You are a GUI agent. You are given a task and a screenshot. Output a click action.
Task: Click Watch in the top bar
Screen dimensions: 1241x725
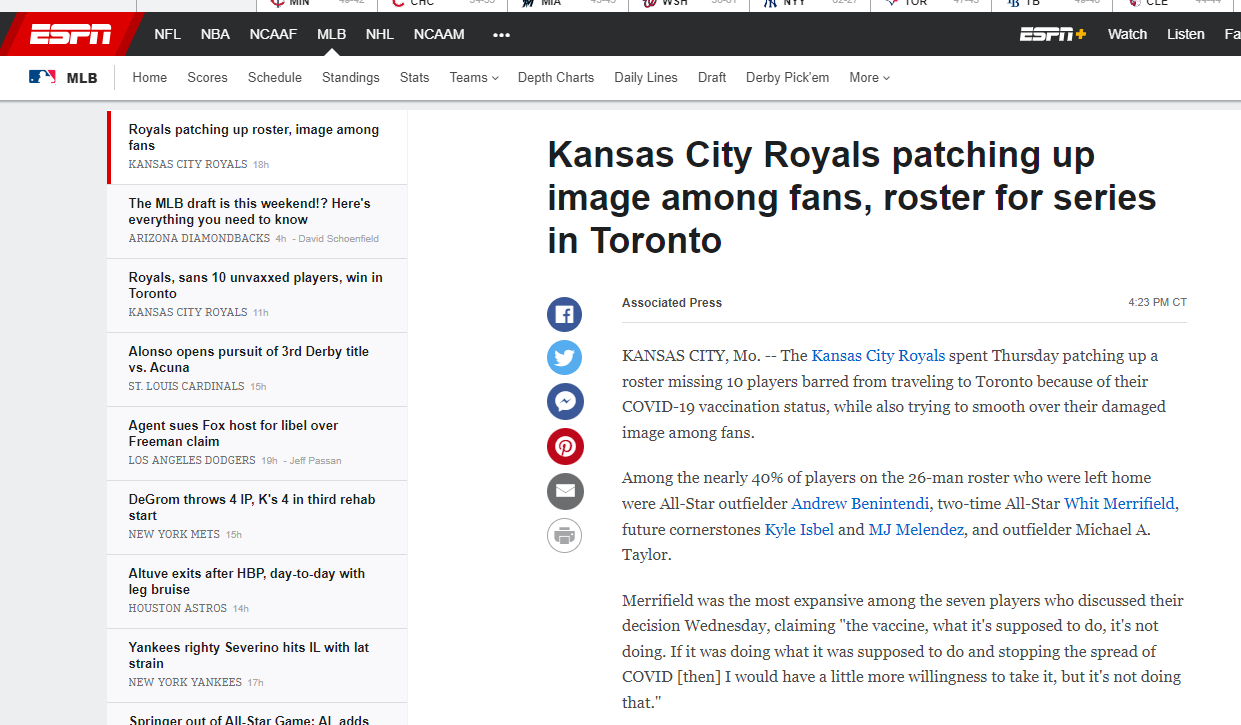(1127, 34)
